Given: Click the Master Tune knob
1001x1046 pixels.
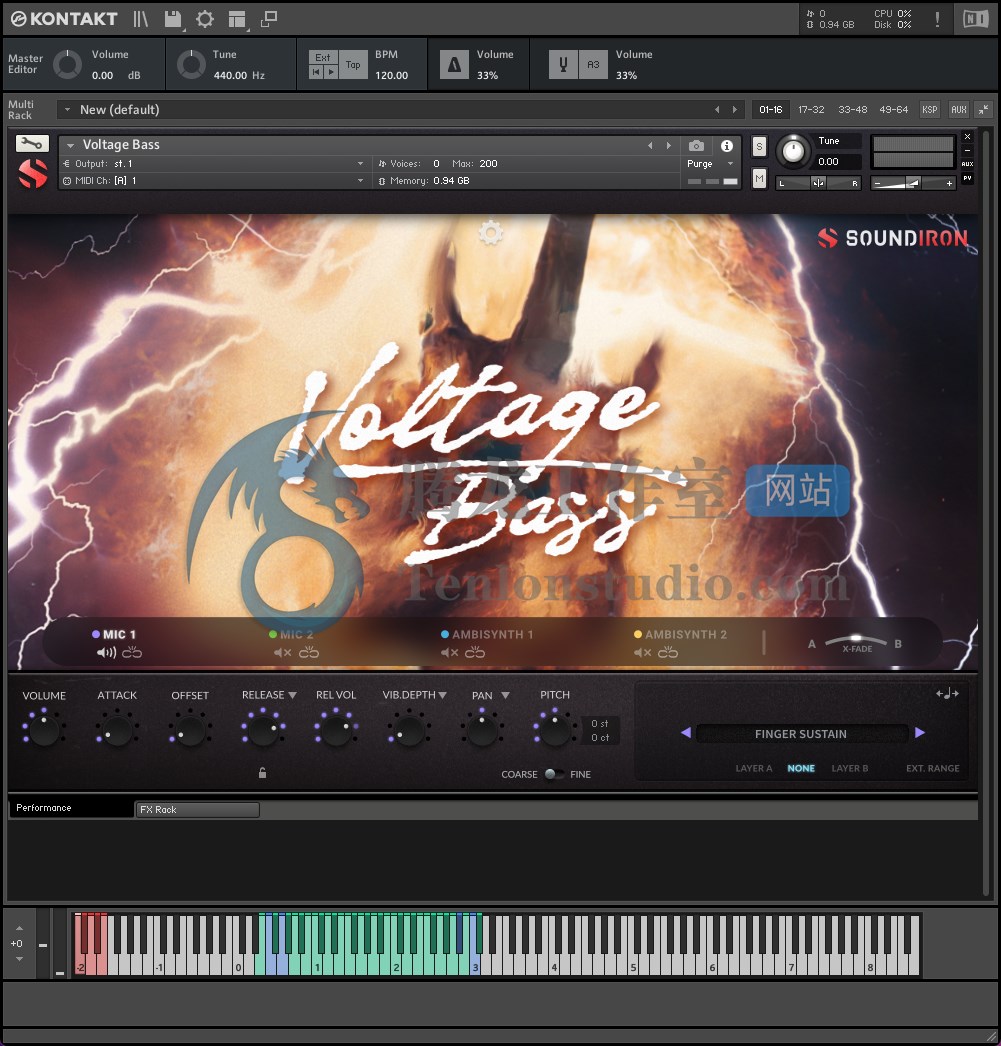Looking at the screenshot, I should coord(191,65).
